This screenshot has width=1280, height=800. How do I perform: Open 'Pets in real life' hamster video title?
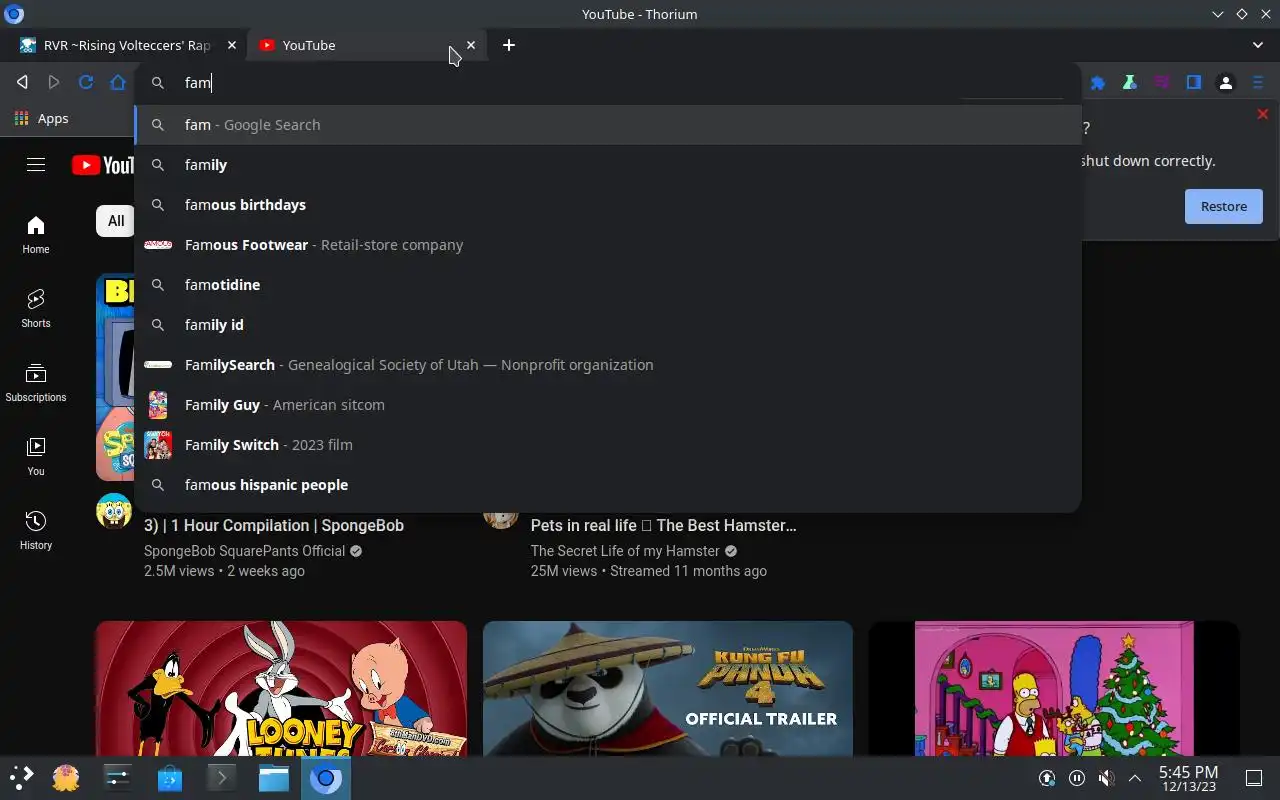point(663,525)
